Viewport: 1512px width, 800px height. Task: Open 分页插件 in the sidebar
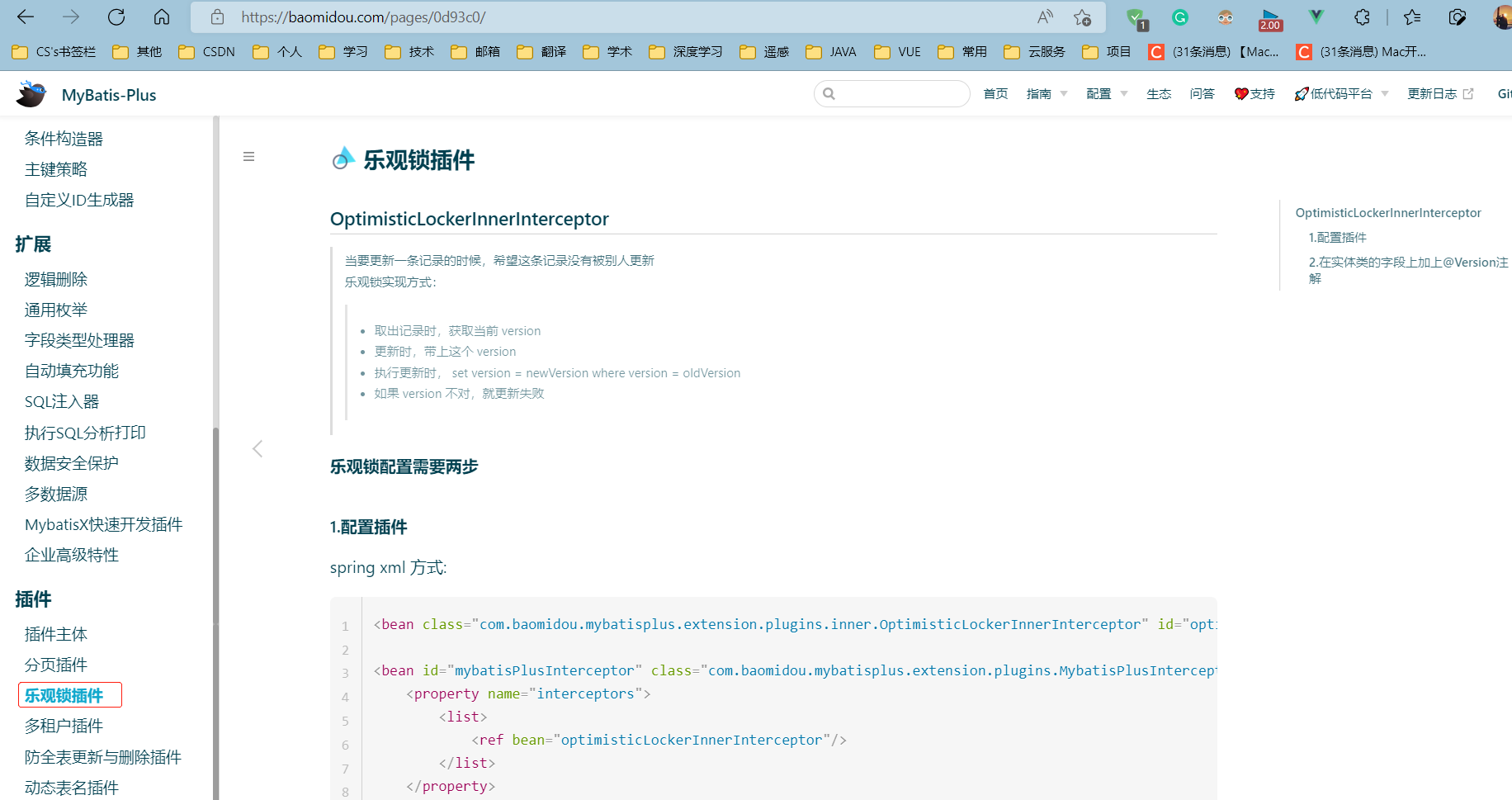click(56, 665)
